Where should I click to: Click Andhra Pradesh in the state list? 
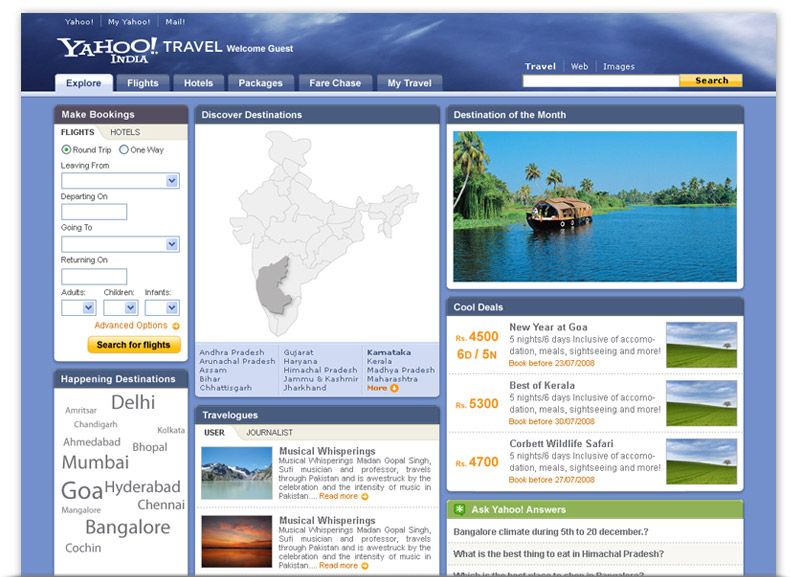click(232, 352)
